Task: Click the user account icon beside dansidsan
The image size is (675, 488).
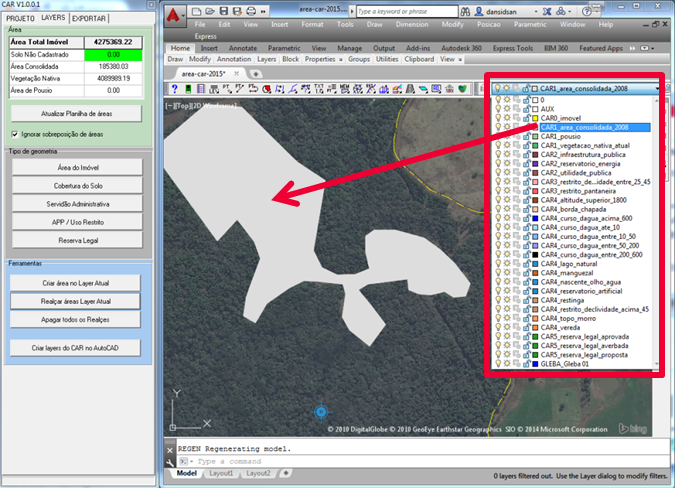Action: [x=479, y=12]
